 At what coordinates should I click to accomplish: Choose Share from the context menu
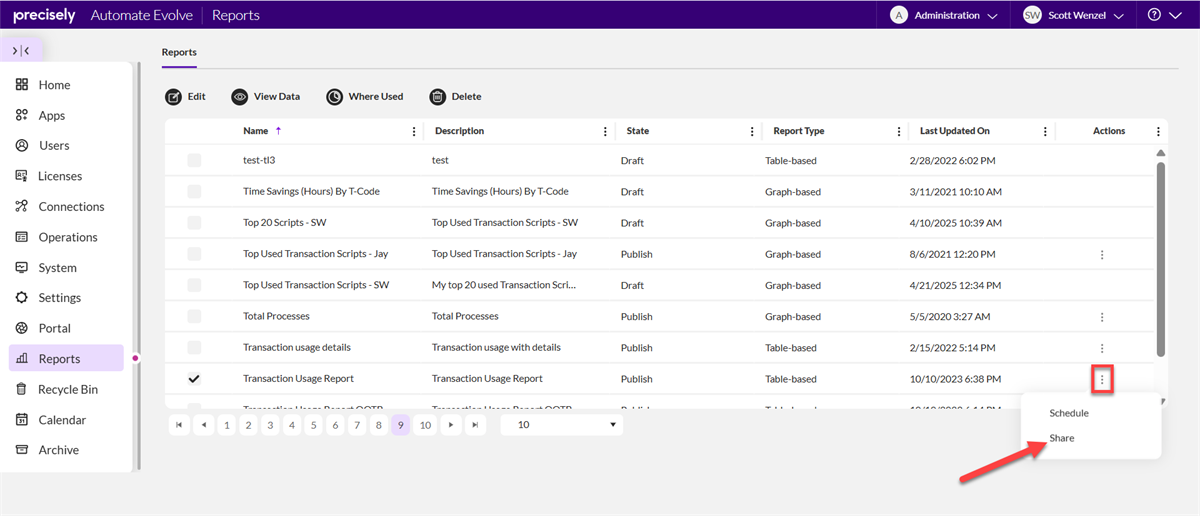coord(1062,438)
